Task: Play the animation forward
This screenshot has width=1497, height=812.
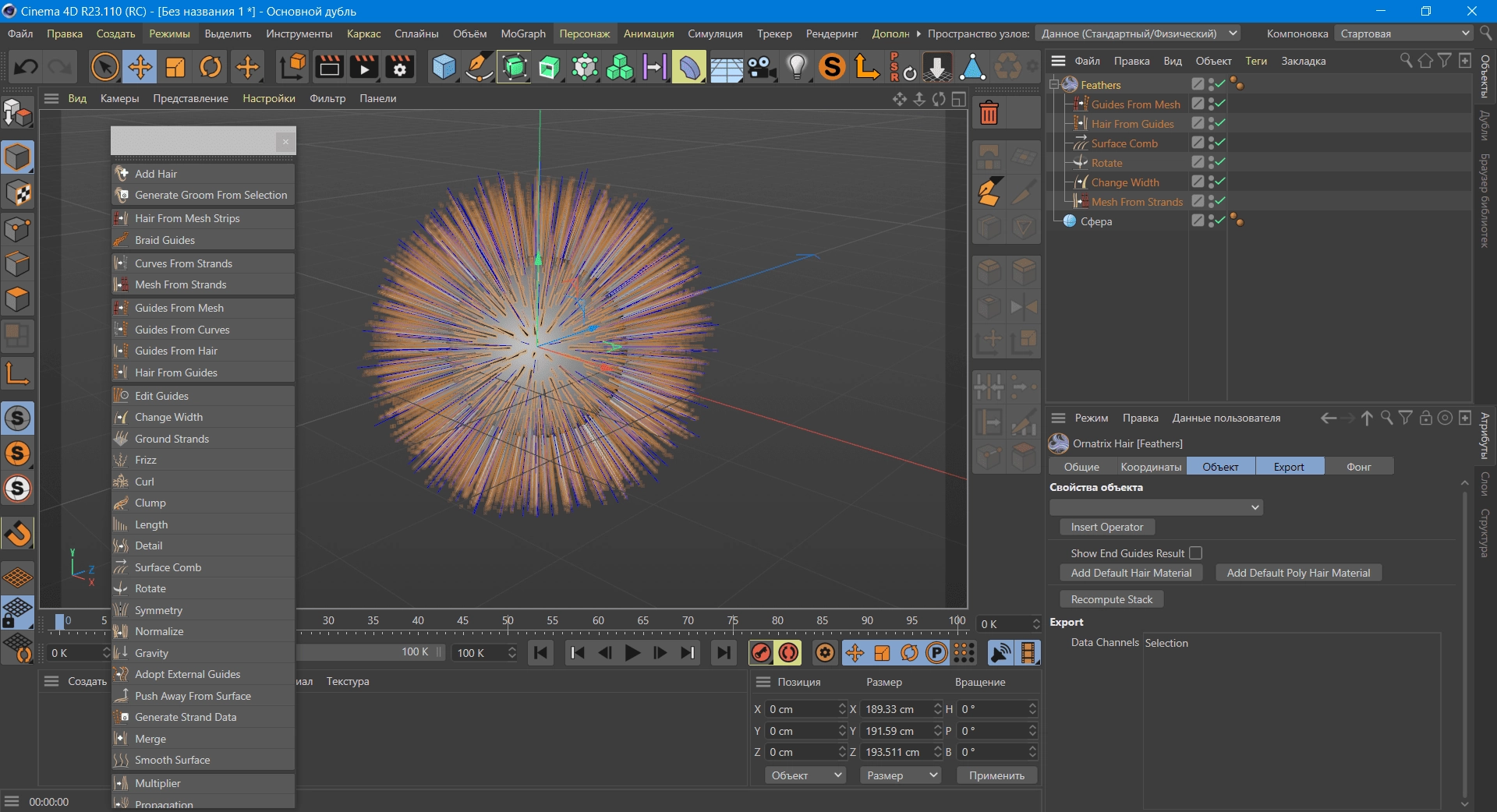Action: 632,653
